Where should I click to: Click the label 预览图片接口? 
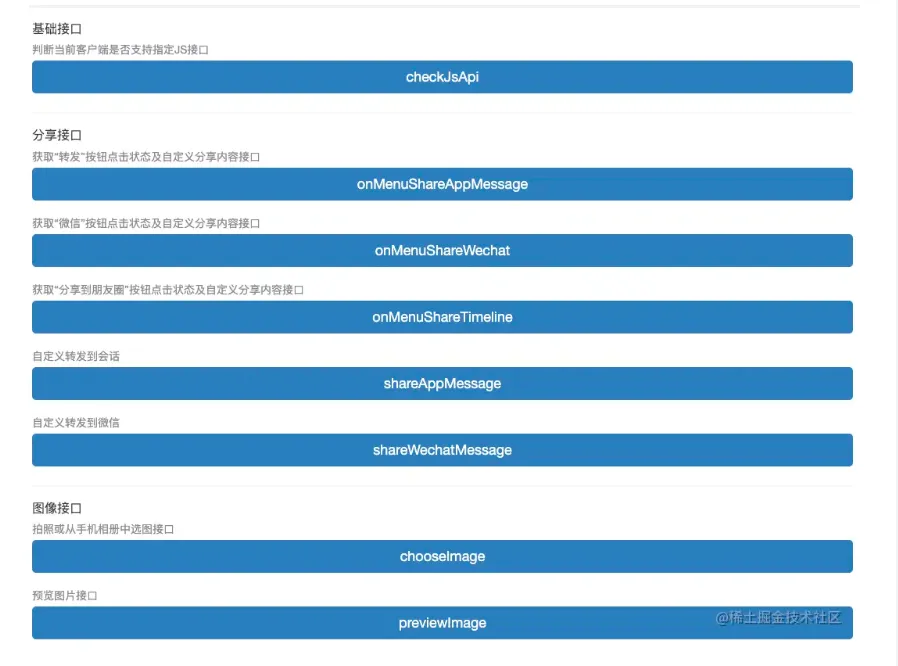[x=65, y=596]
